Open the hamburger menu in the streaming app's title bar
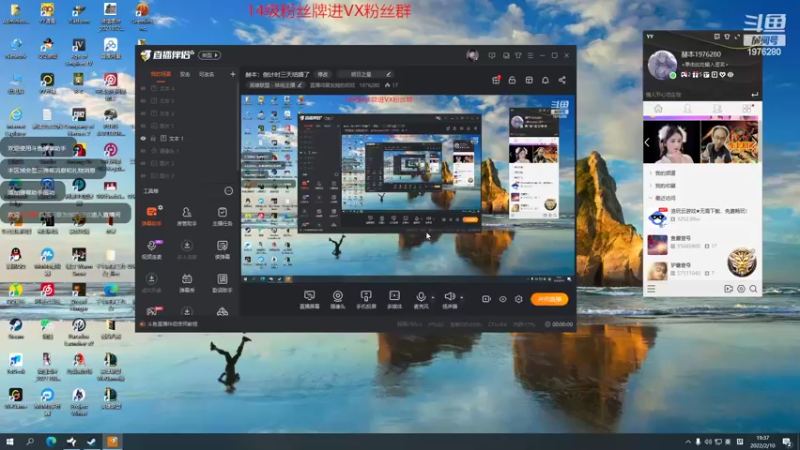800x450 pixels. click(x=530, y=55)
